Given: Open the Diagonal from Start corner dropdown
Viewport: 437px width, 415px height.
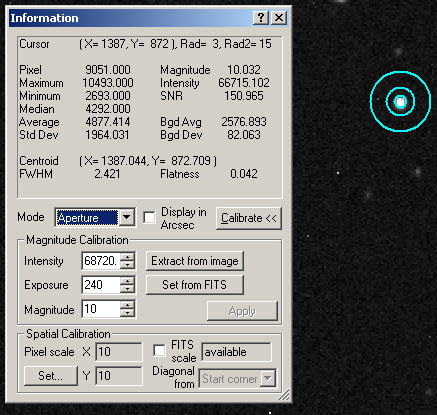Looking at the screenshot, I should coord(237,379).
